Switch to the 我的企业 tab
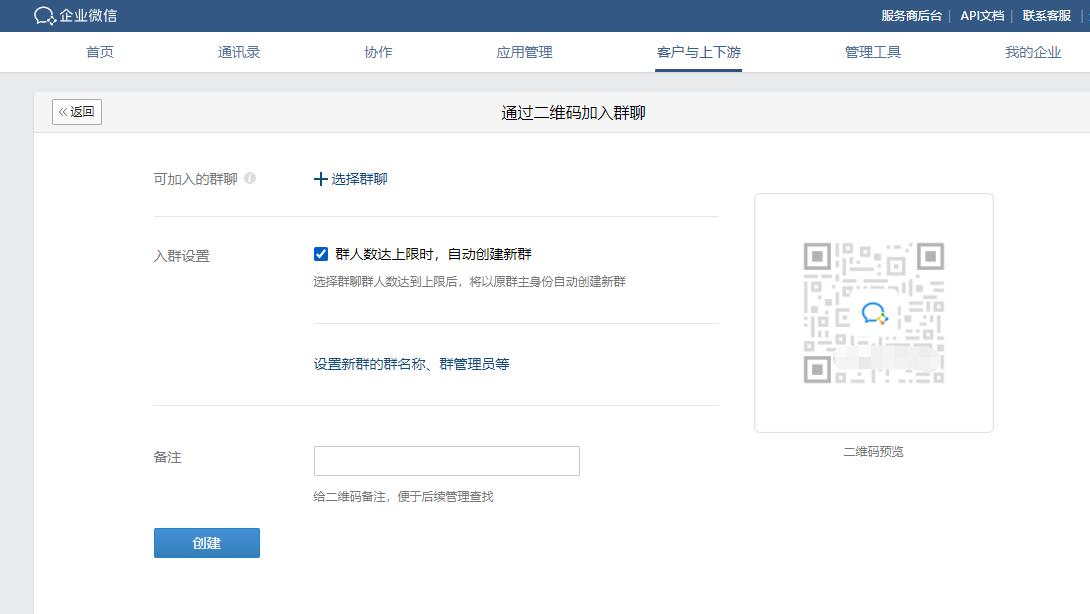The width and height of the screenshot is (1090, 614). pyautogui.click(x=1033, y=53)
